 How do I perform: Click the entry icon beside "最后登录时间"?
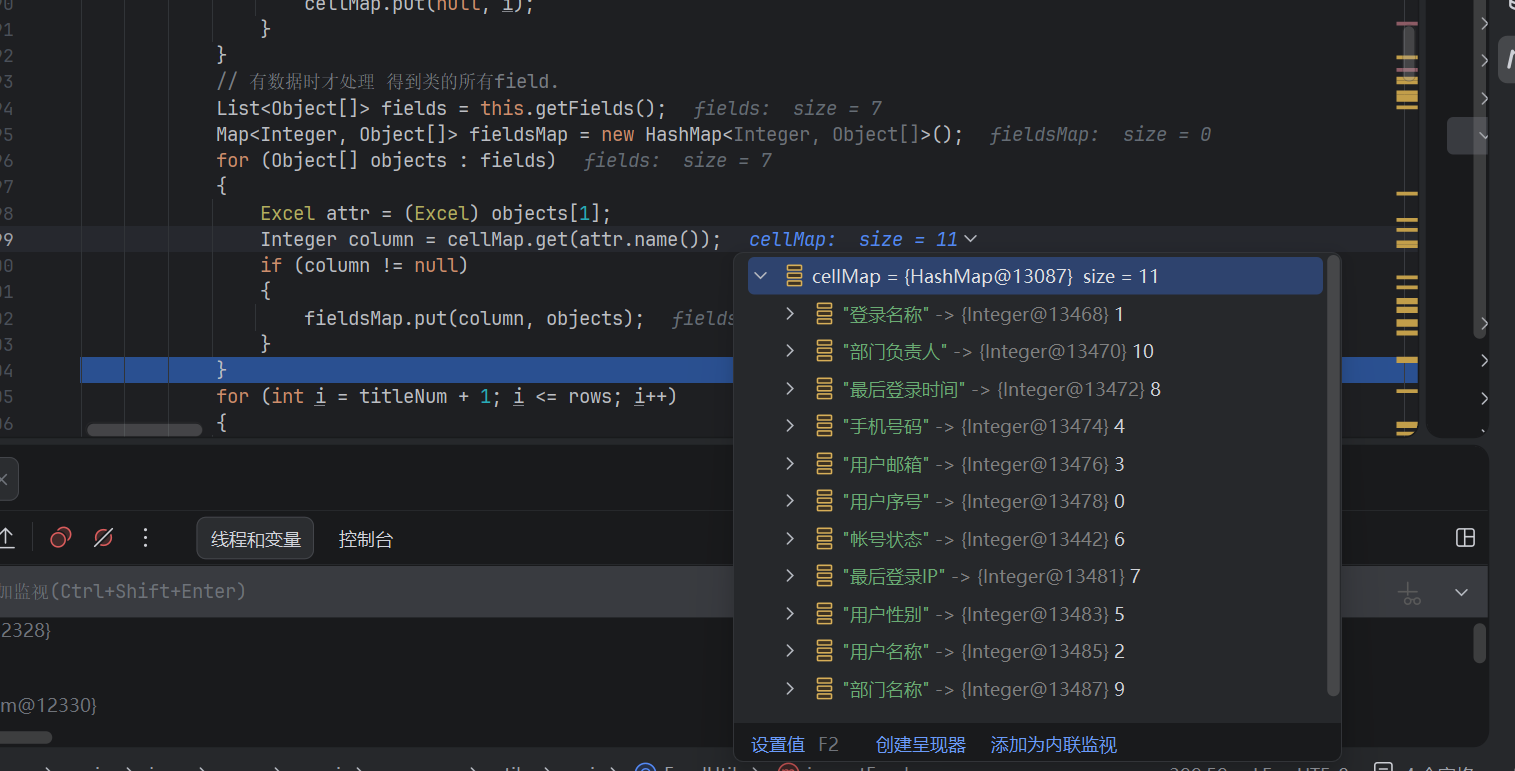click(824, 389)
